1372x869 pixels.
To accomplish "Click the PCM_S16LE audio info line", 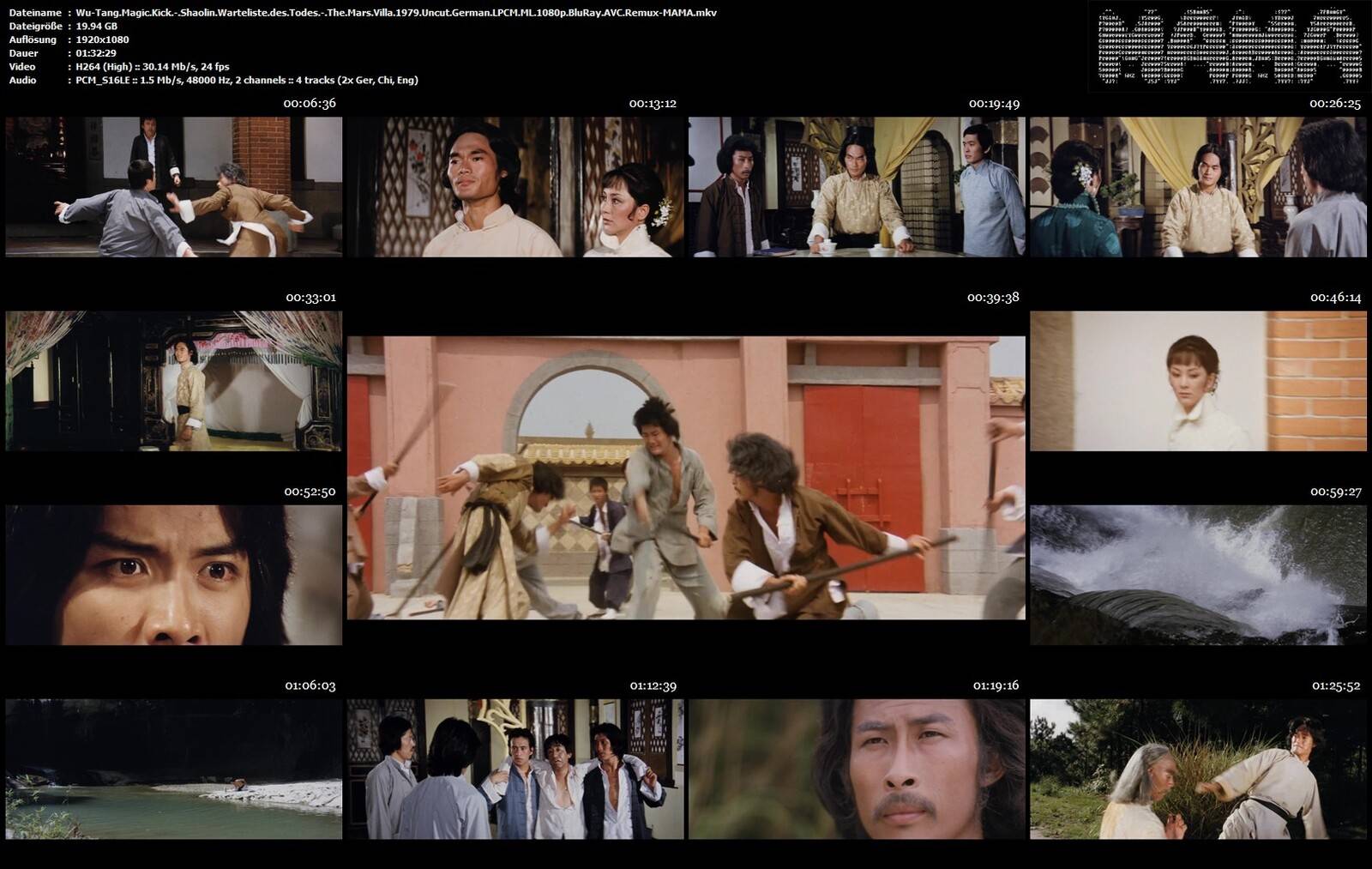I will click(x=247, y=80).
